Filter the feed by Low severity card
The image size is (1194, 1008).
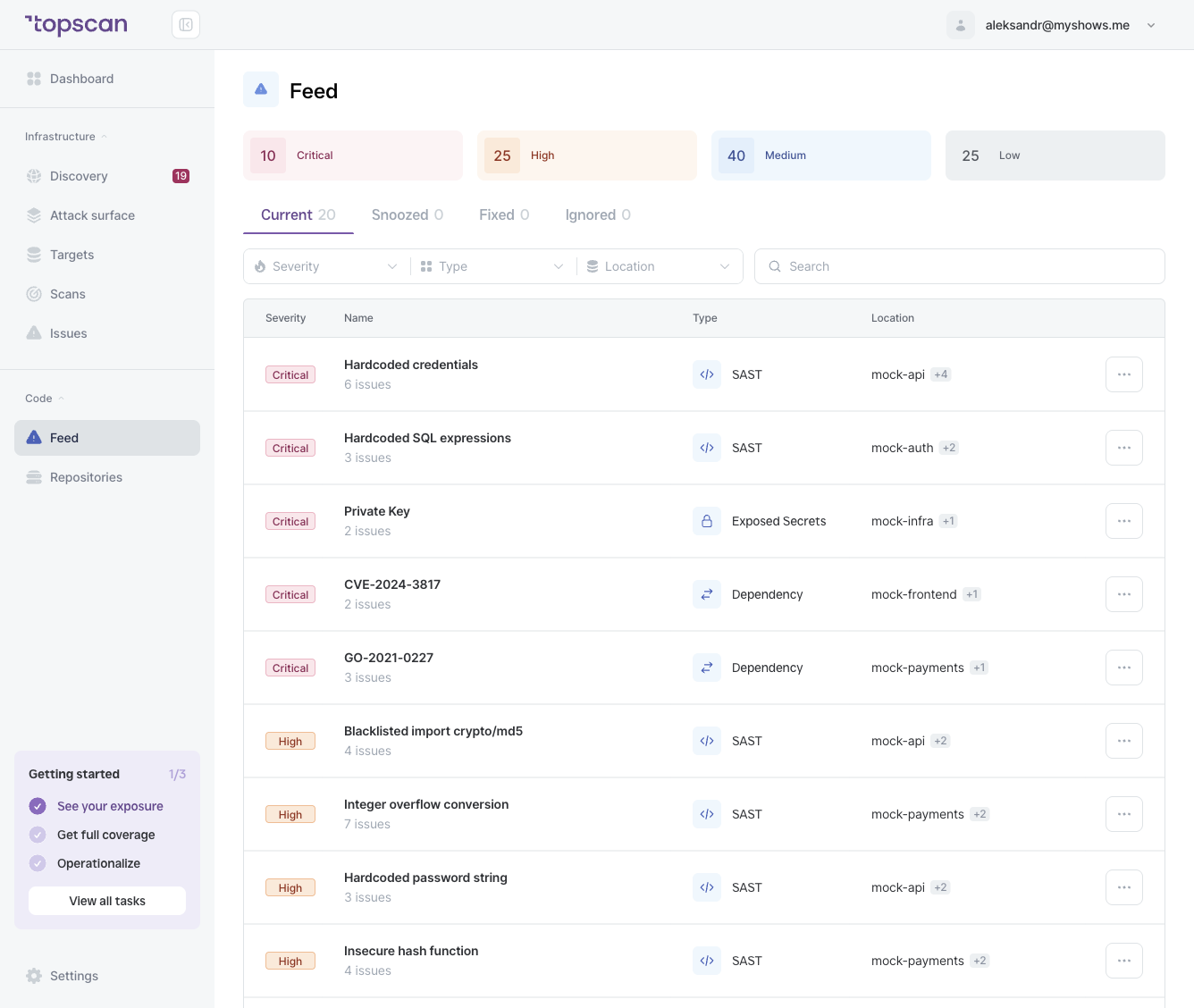[x=1055, y=155]
